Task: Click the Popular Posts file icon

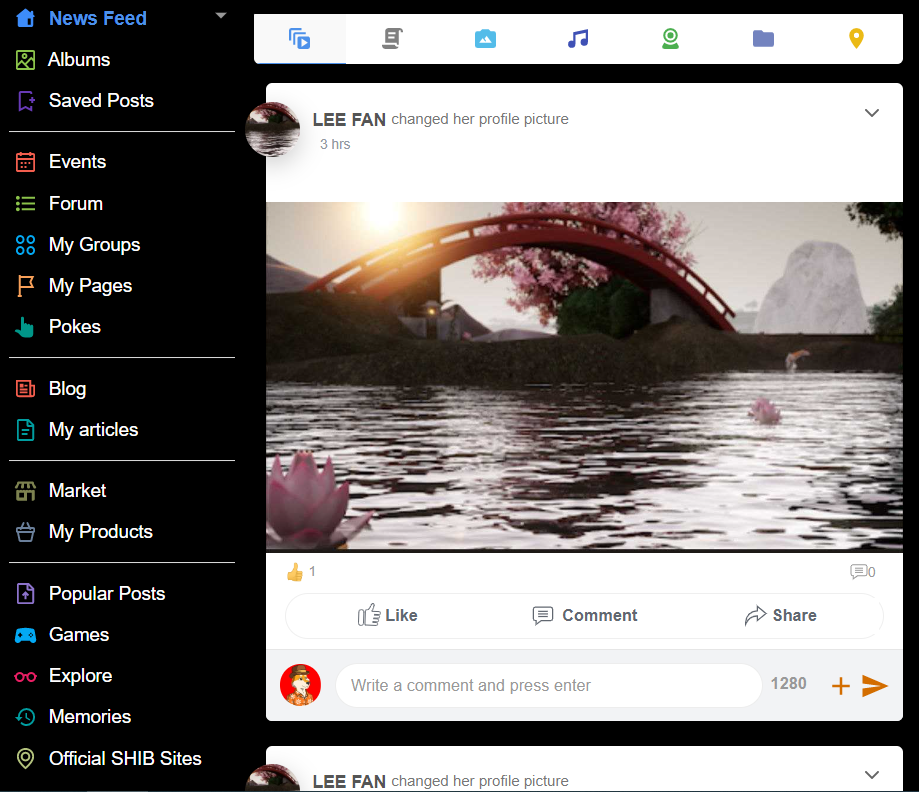Action: (25, 594)
